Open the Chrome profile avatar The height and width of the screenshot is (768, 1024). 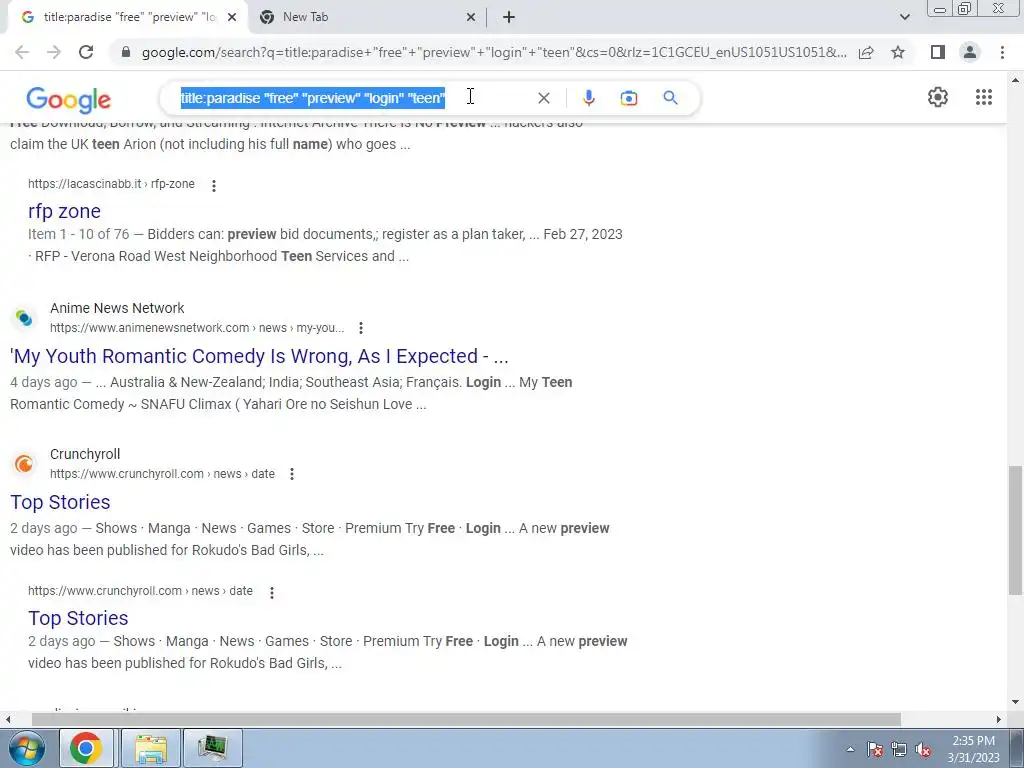coord(970,52)
